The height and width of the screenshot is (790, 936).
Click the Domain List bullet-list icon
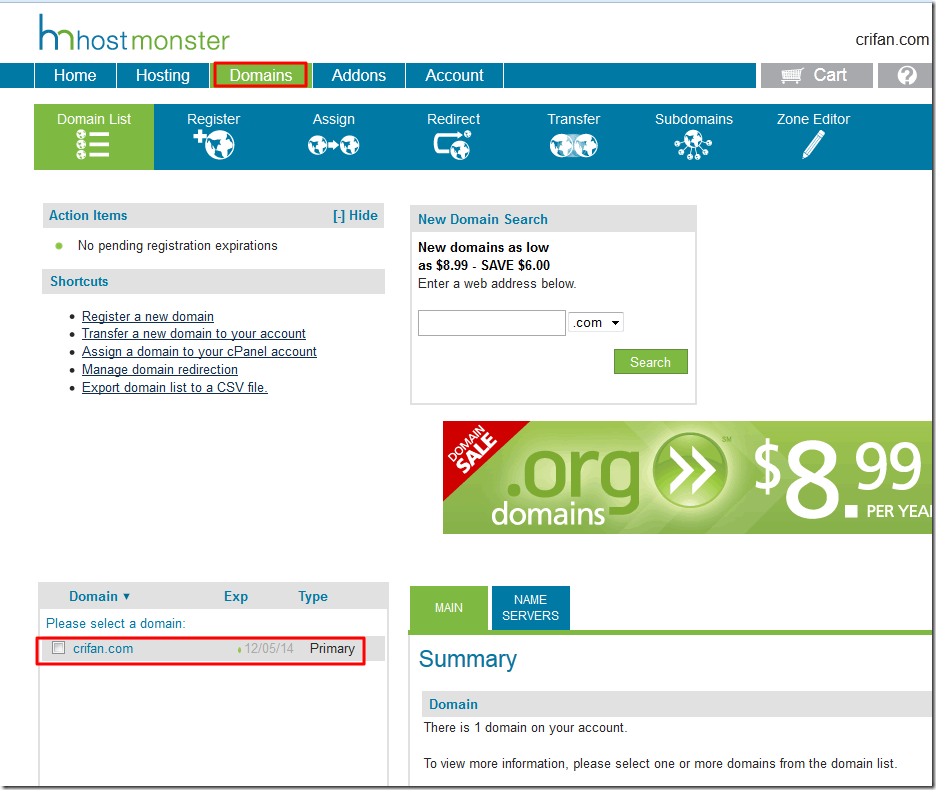click(x=93, y=145)
